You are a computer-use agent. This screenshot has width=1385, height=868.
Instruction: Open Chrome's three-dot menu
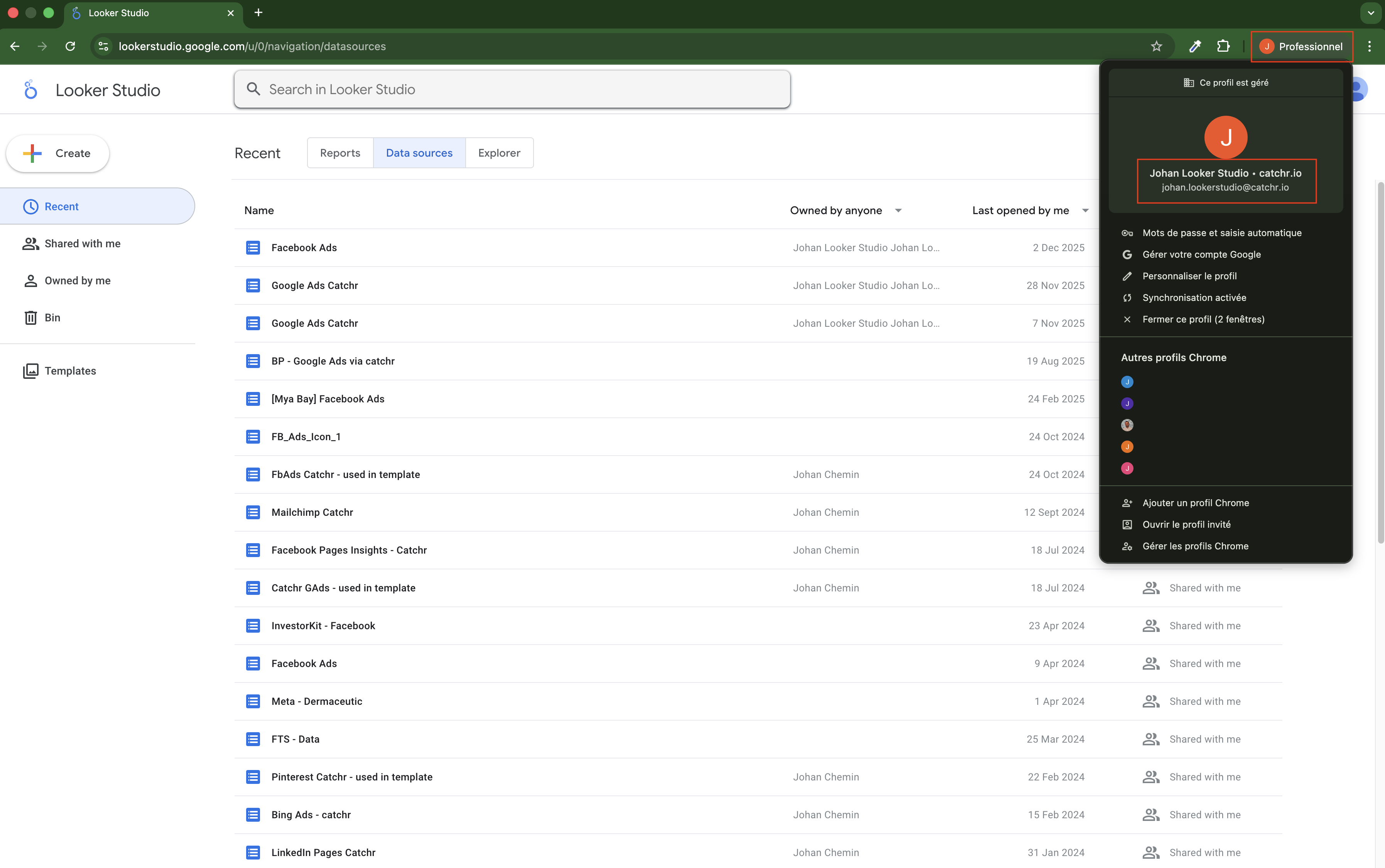1370,47
